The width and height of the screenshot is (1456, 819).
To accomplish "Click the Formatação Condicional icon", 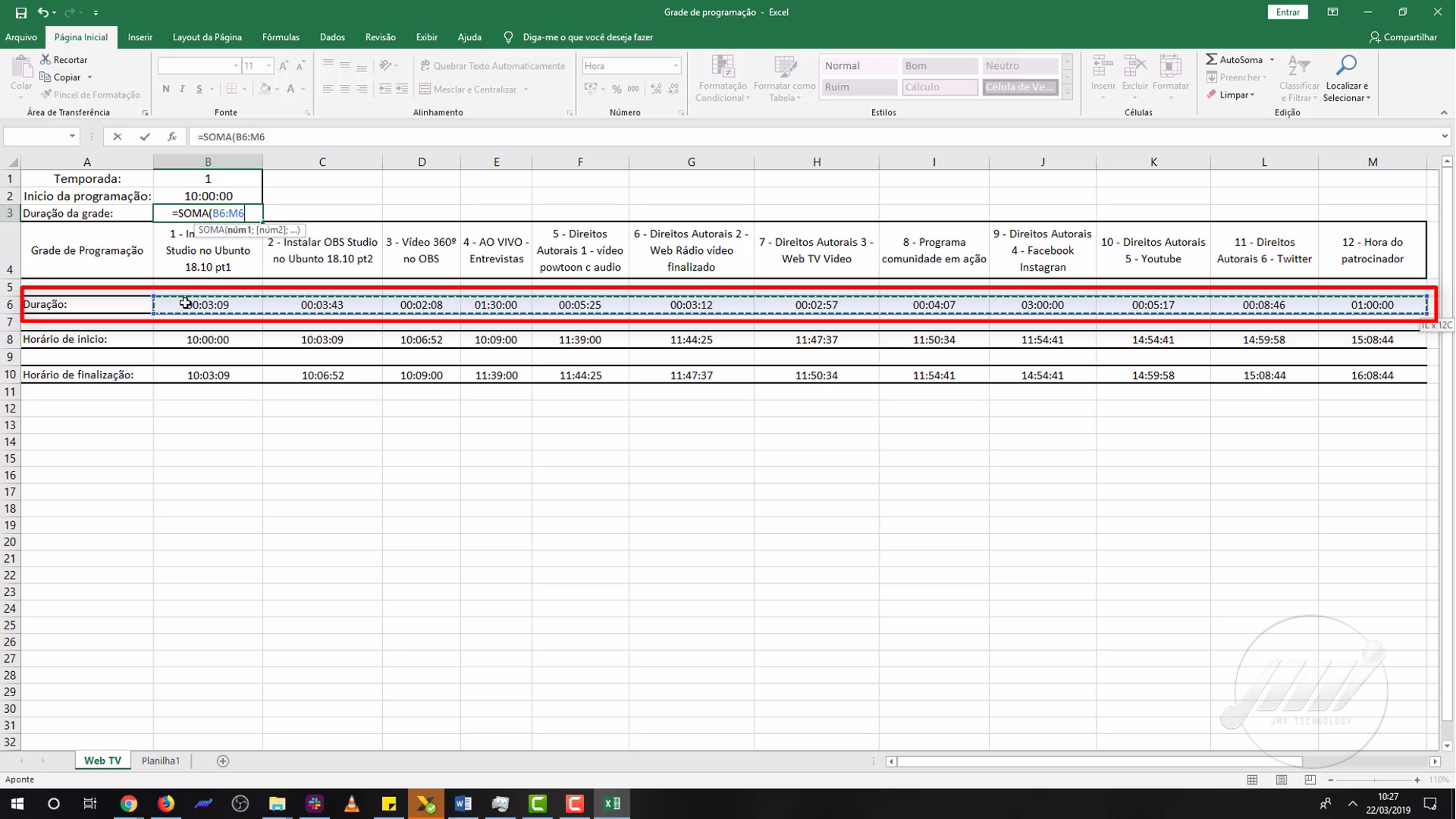I will (x=723, y=67).
